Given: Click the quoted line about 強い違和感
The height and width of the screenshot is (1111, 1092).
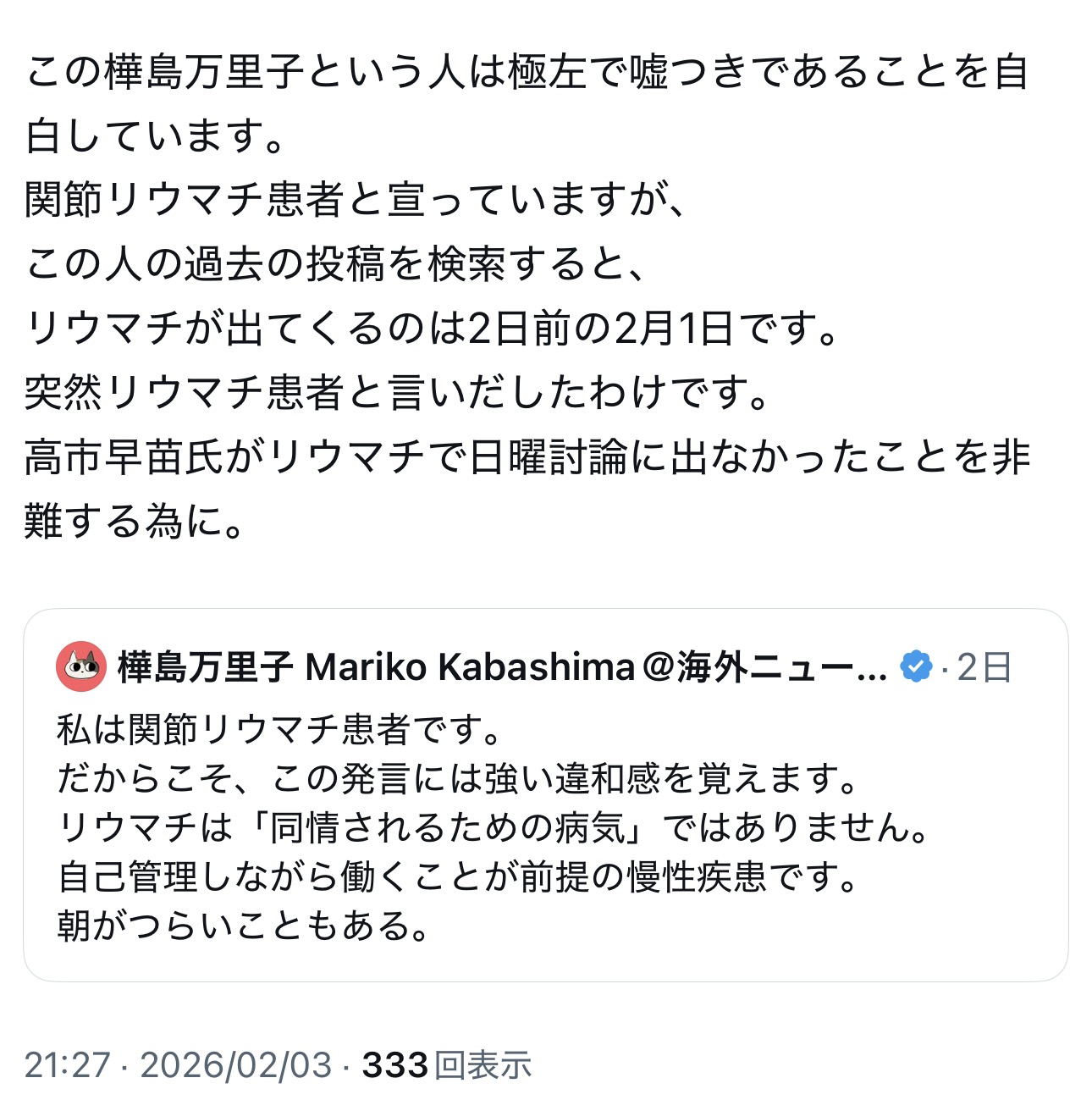Looking at the screenshot, I should [x=458, y=778].
